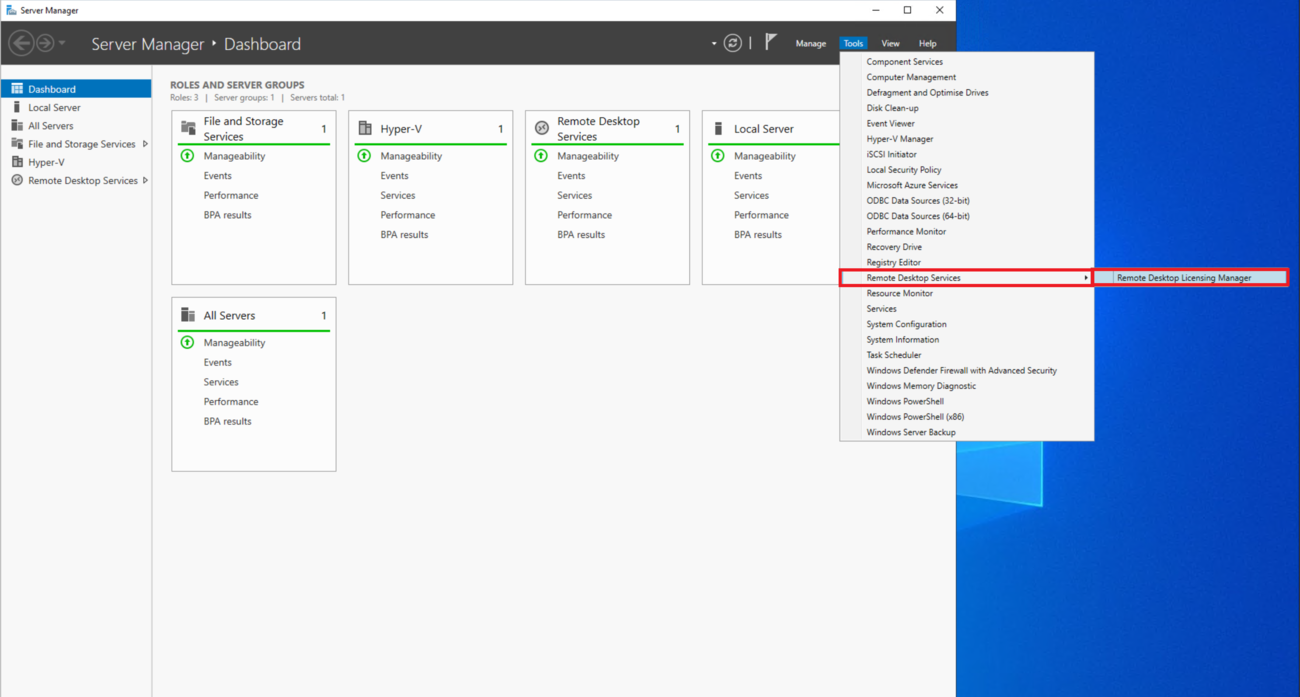Open Services in All Servers tile
Screen dimensions: 1300x697
(x=221, y=382)
